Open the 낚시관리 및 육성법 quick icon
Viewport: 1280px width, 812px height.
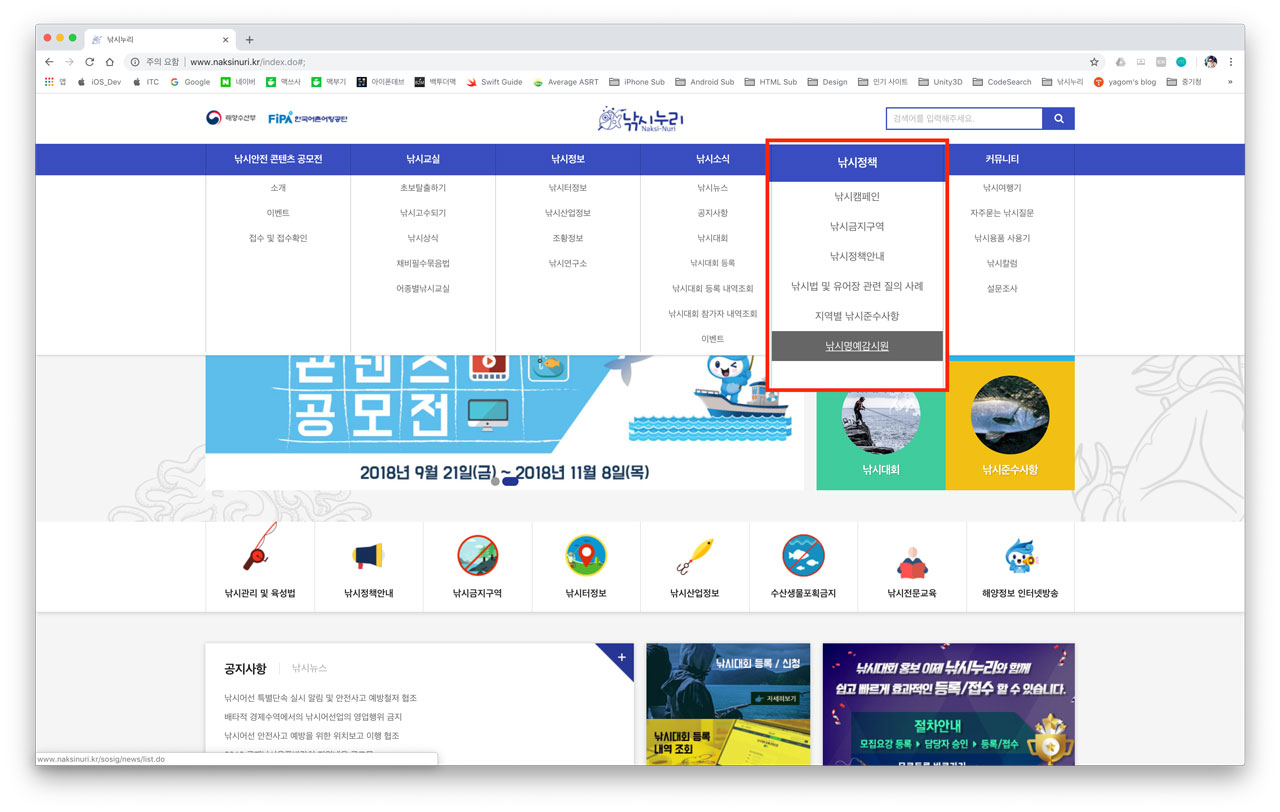tap(259, 555)
